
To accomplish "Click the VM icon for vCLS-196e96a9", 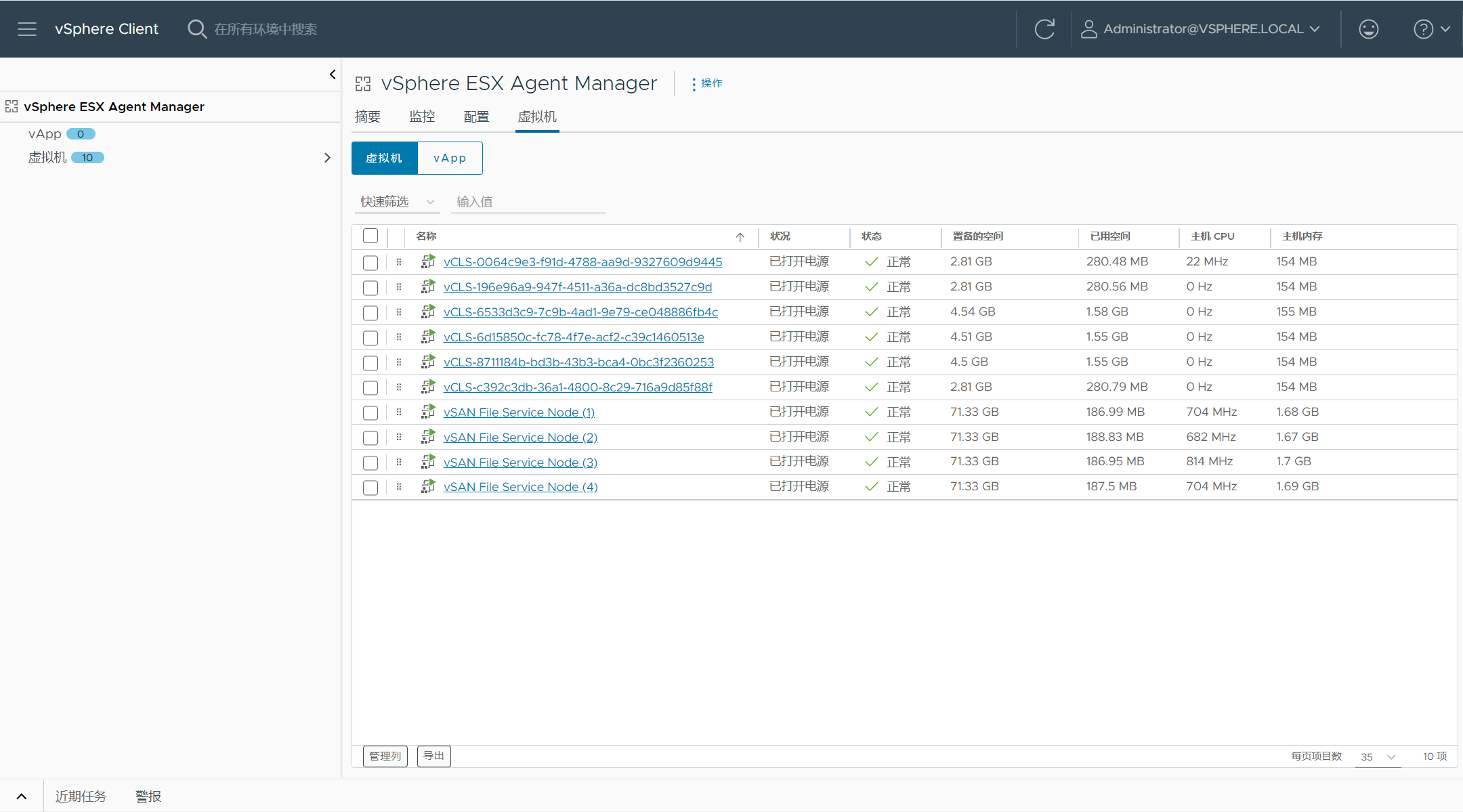I will [x=428, y=286].
